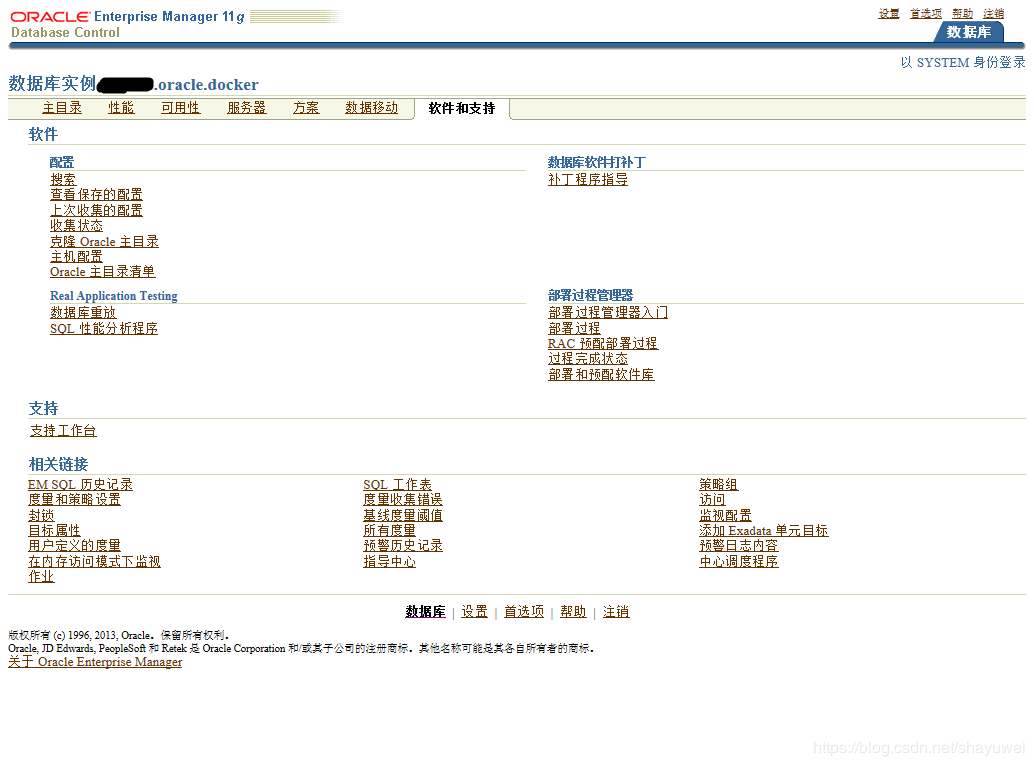Click the footer 设置 link
Viewport: 1034px width, 766px height.
point(475,612)
